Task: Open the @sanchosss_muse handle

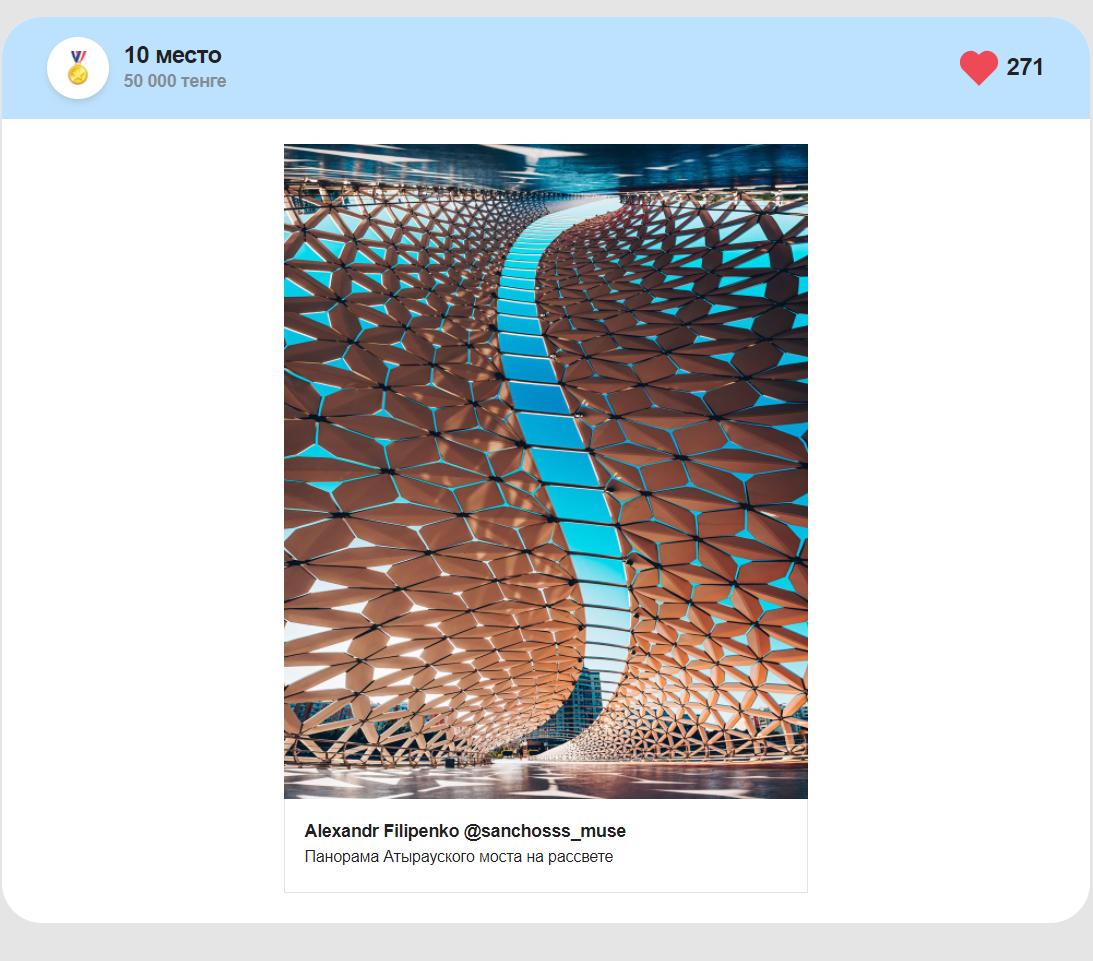Action: point(544,831)
